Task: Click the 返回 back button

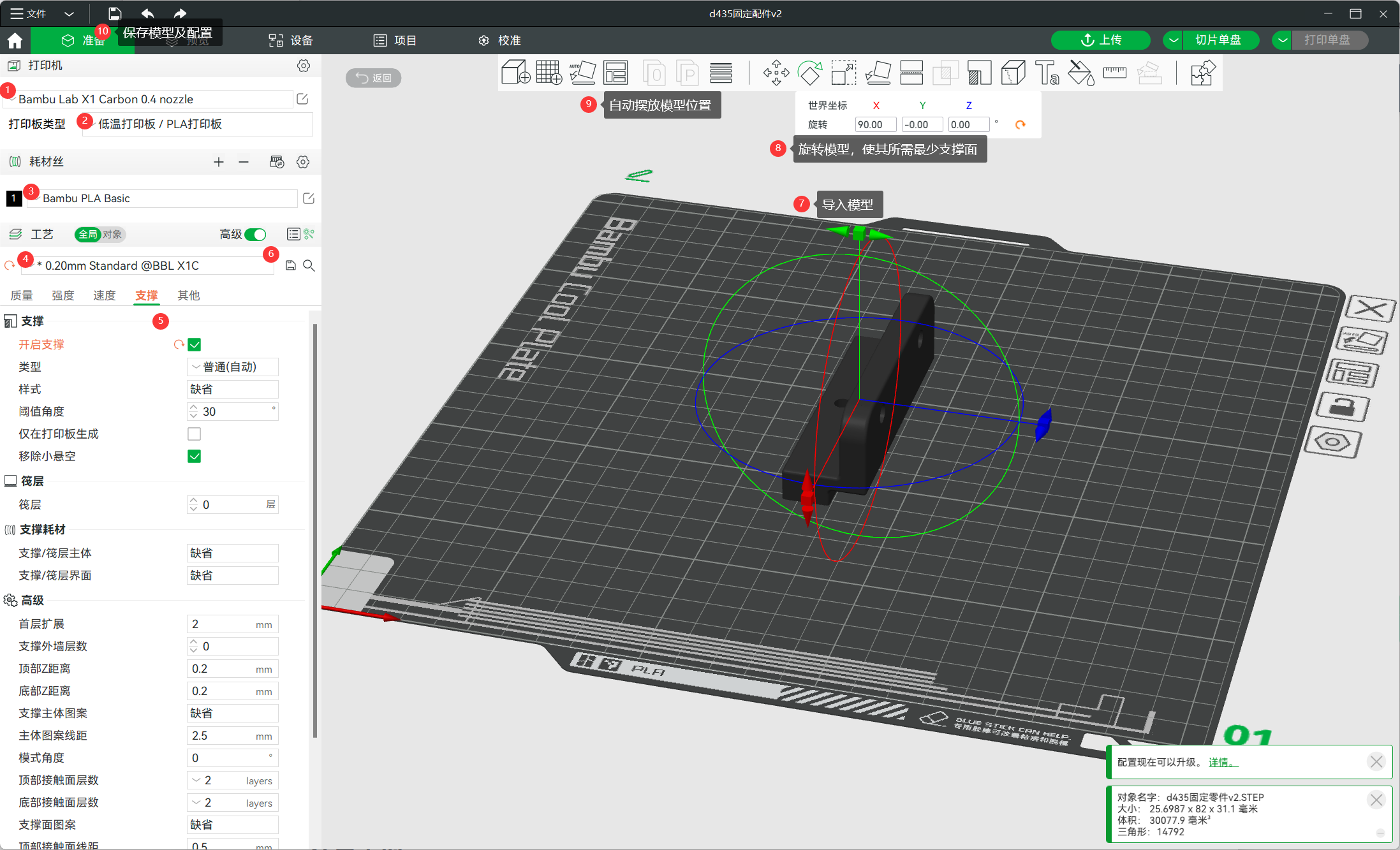Action: pos(374,78)
